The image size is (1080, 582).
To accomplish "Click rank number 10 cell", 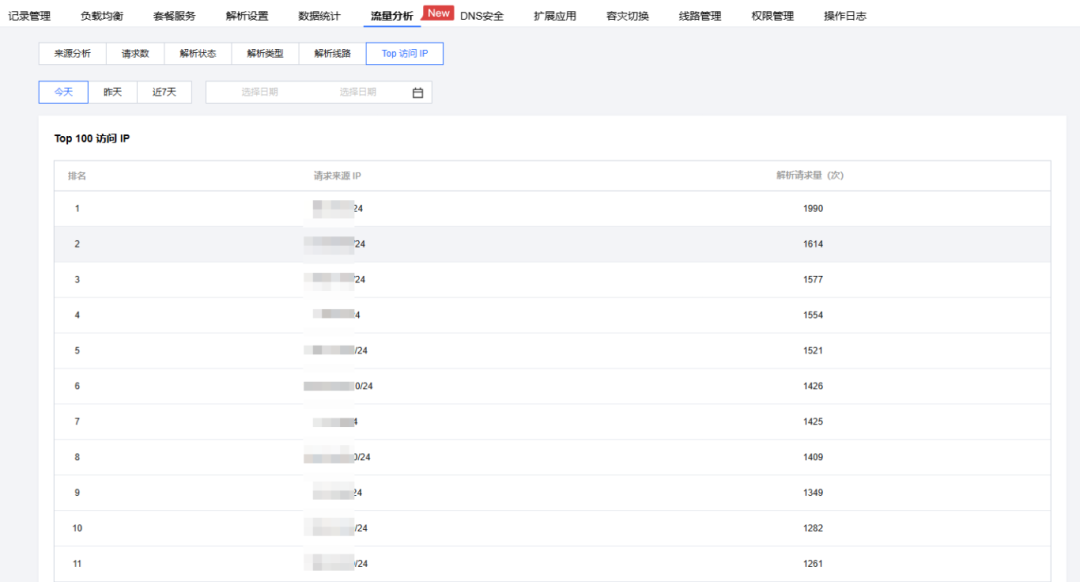I will pos(77,528).
